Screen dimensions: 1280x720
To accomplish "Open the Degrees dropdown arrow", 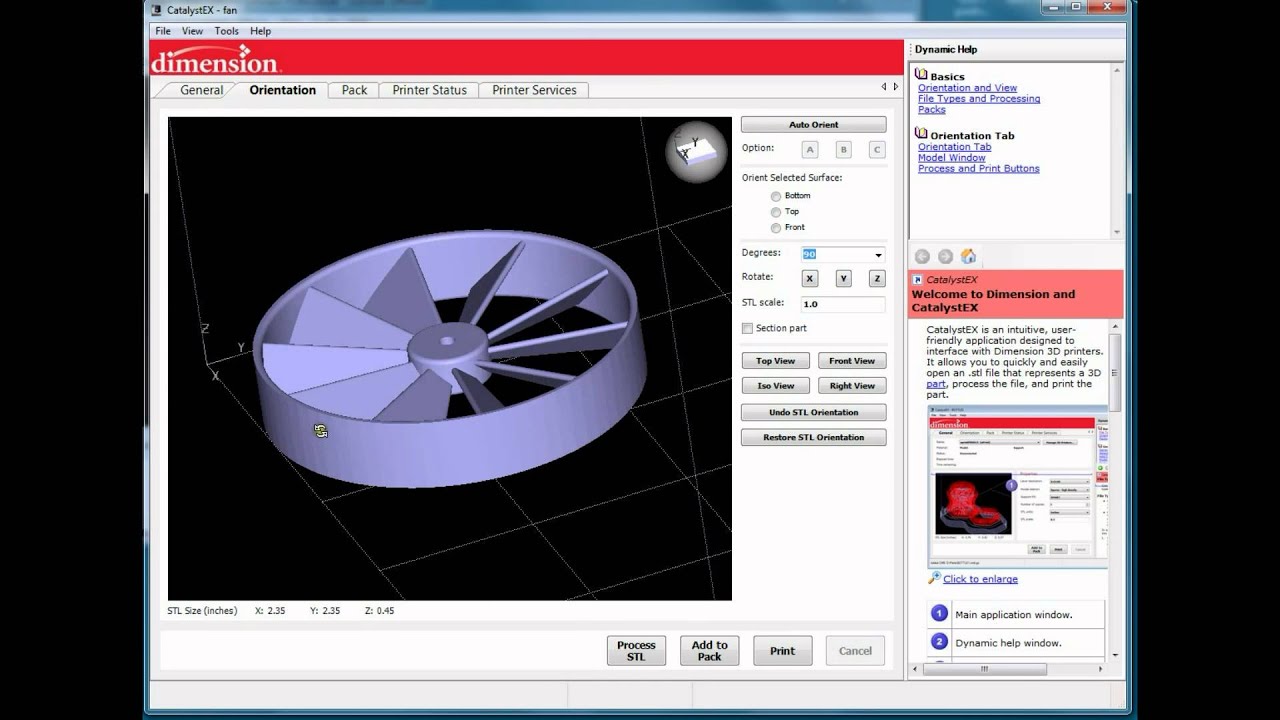I will coord(878,255).
